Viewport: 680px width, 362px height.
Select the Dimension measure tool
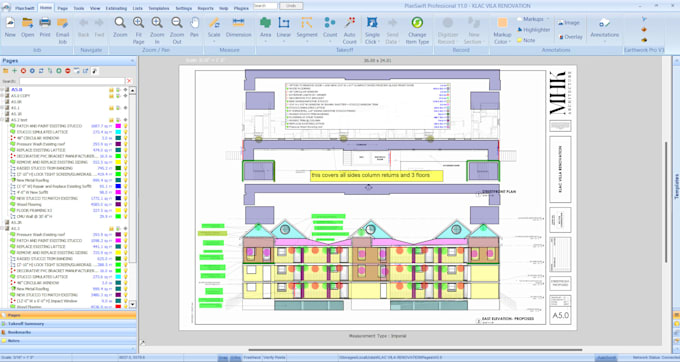(x=239, y=27)
